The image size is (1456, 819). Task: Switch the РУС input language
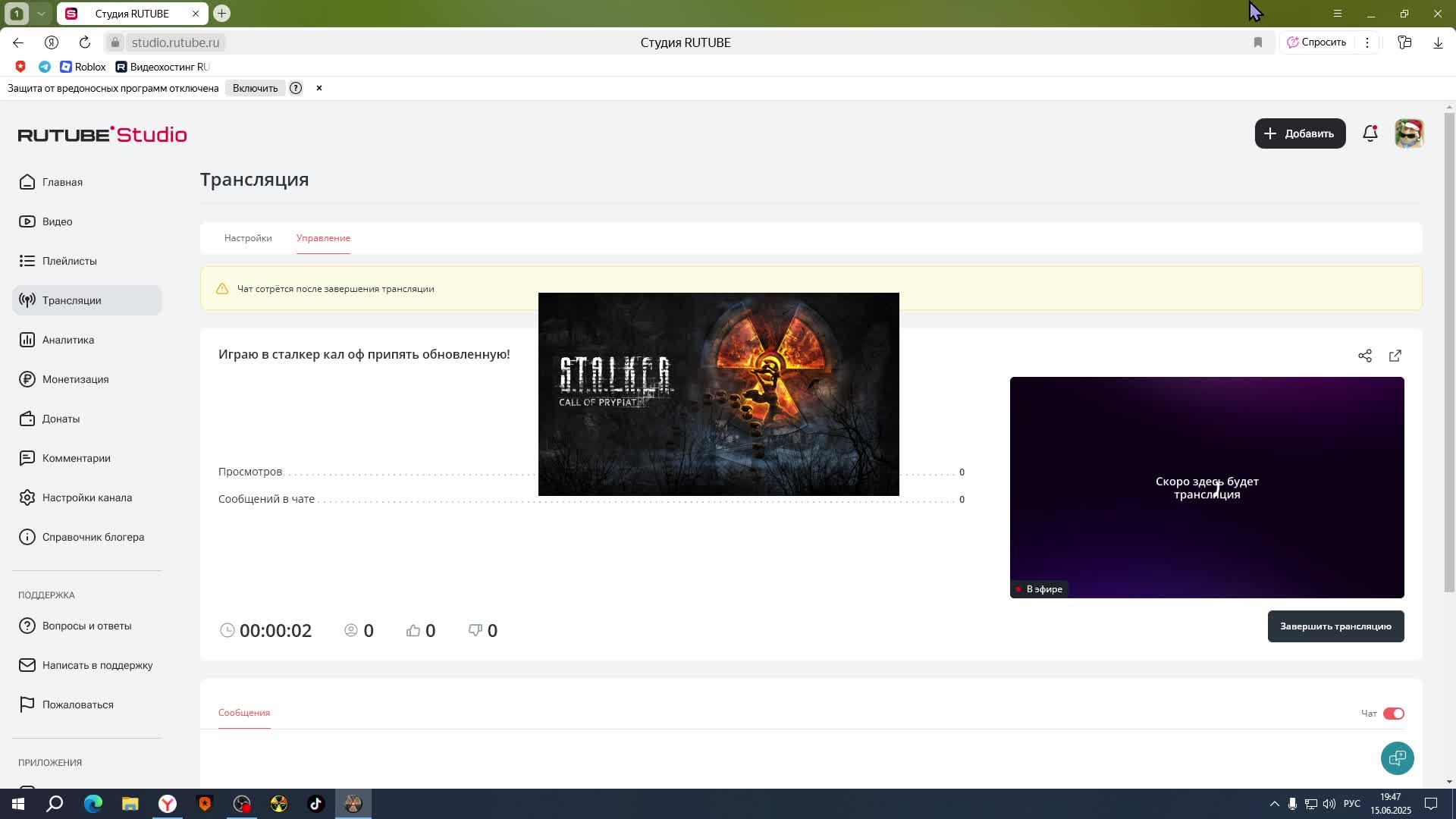(1351, 804)
